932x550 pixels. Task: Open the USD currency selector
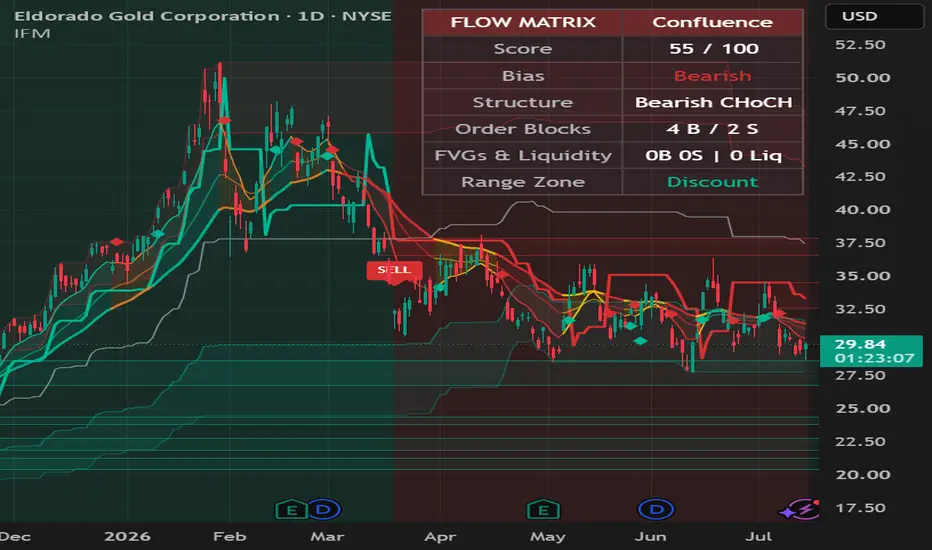(874, 17)
